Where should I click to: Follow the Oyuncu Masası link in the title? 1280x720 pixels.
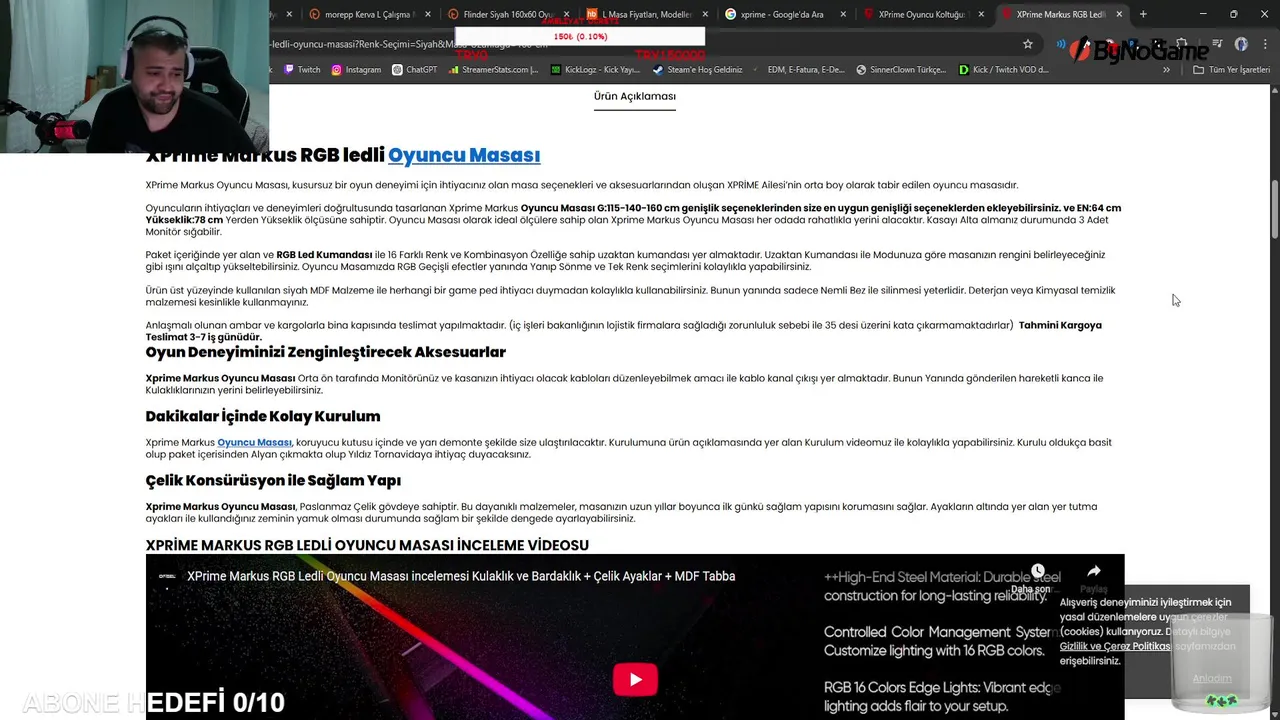tap(464, 155)
